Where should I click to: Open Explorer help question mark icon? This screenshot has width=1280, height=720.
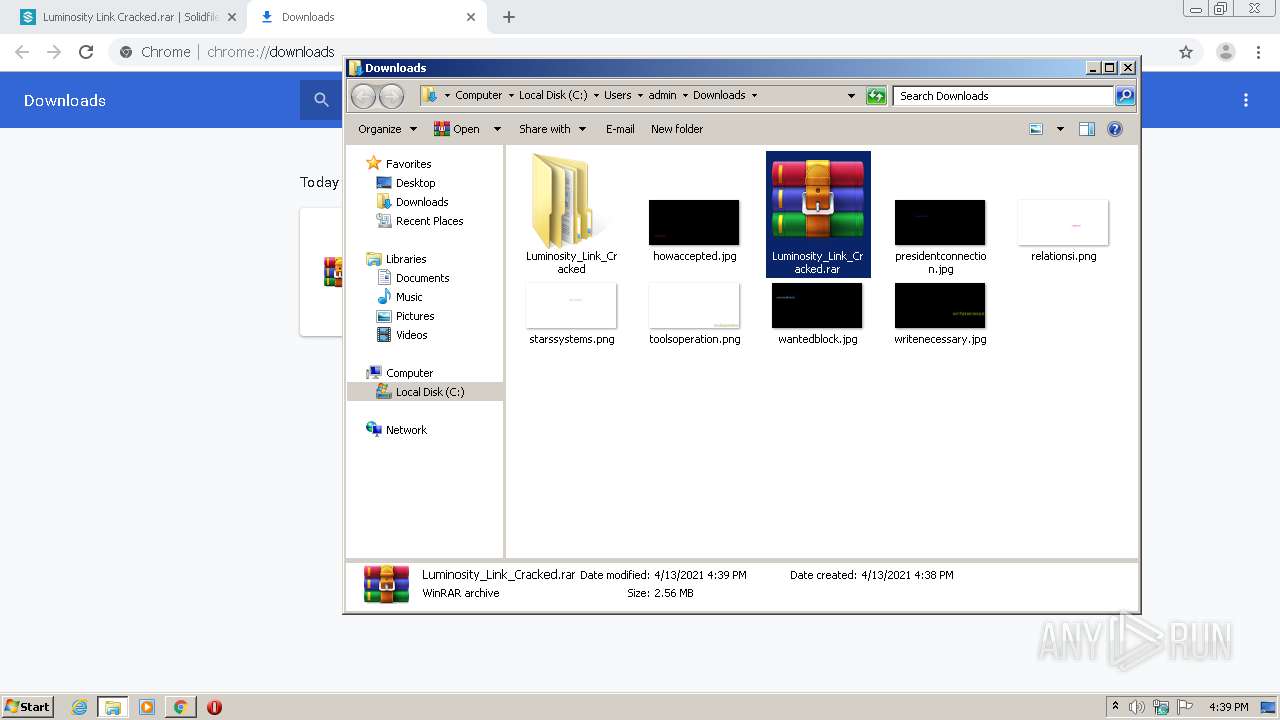(x=1115, y=129)
